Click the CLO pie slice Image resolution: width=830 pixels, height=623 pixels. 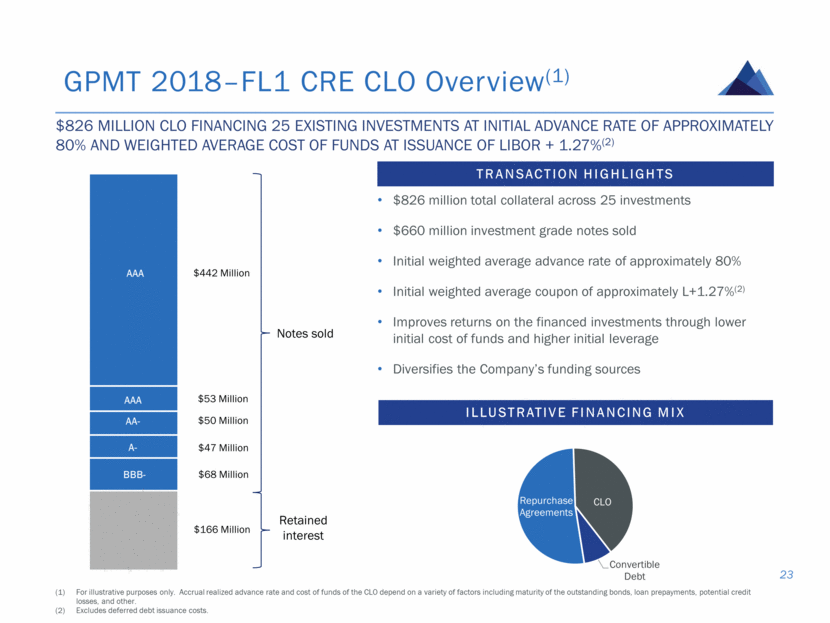click(603, 498)
